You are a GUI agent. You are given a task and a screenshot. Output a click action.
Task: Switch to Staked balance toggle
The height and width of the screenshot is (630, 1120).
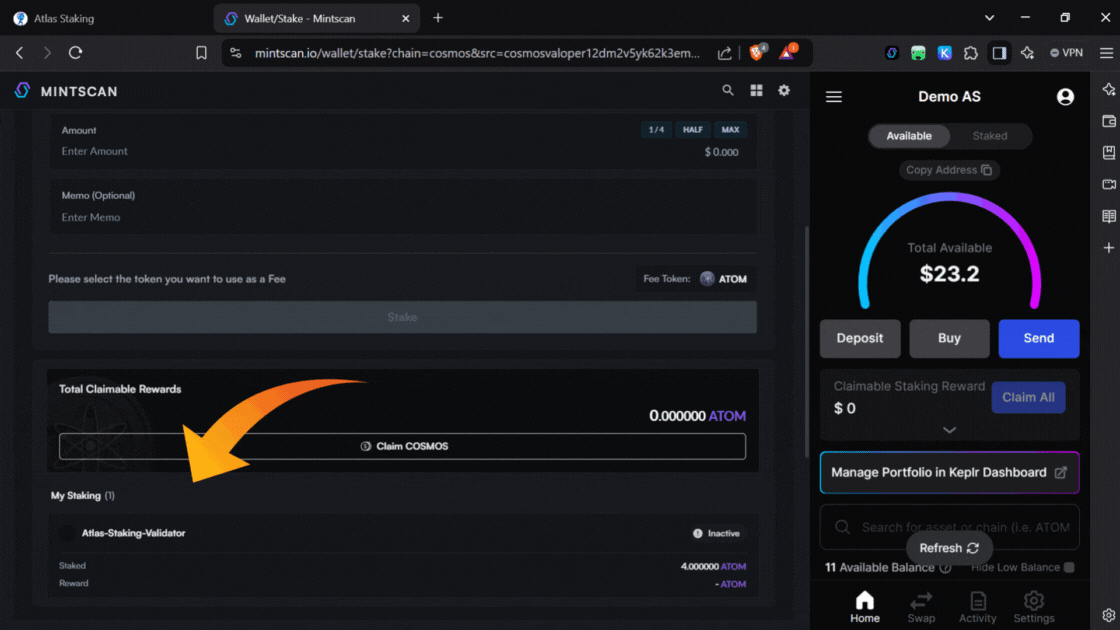[989, 136]
